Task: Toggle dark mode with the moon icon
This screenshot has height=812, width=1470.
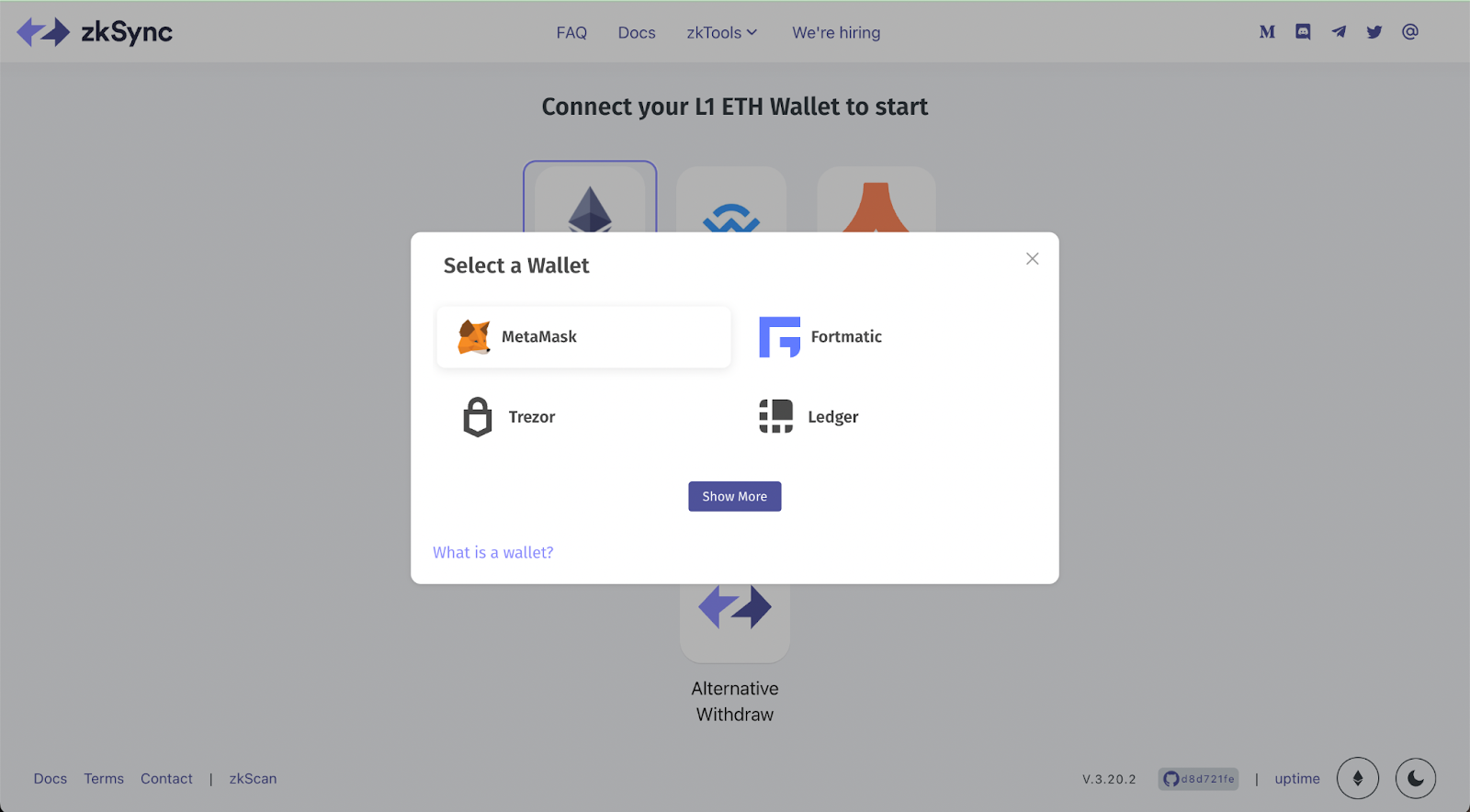Action: coord(1416,779)
